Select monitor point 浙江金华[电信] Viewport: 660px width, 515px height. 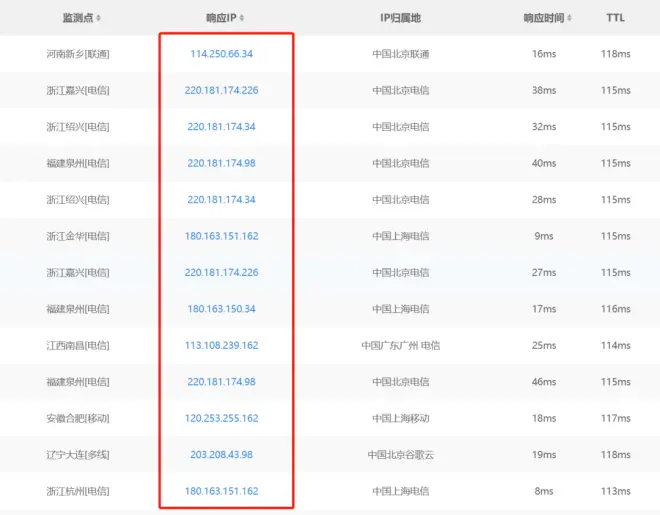(78, 236)
